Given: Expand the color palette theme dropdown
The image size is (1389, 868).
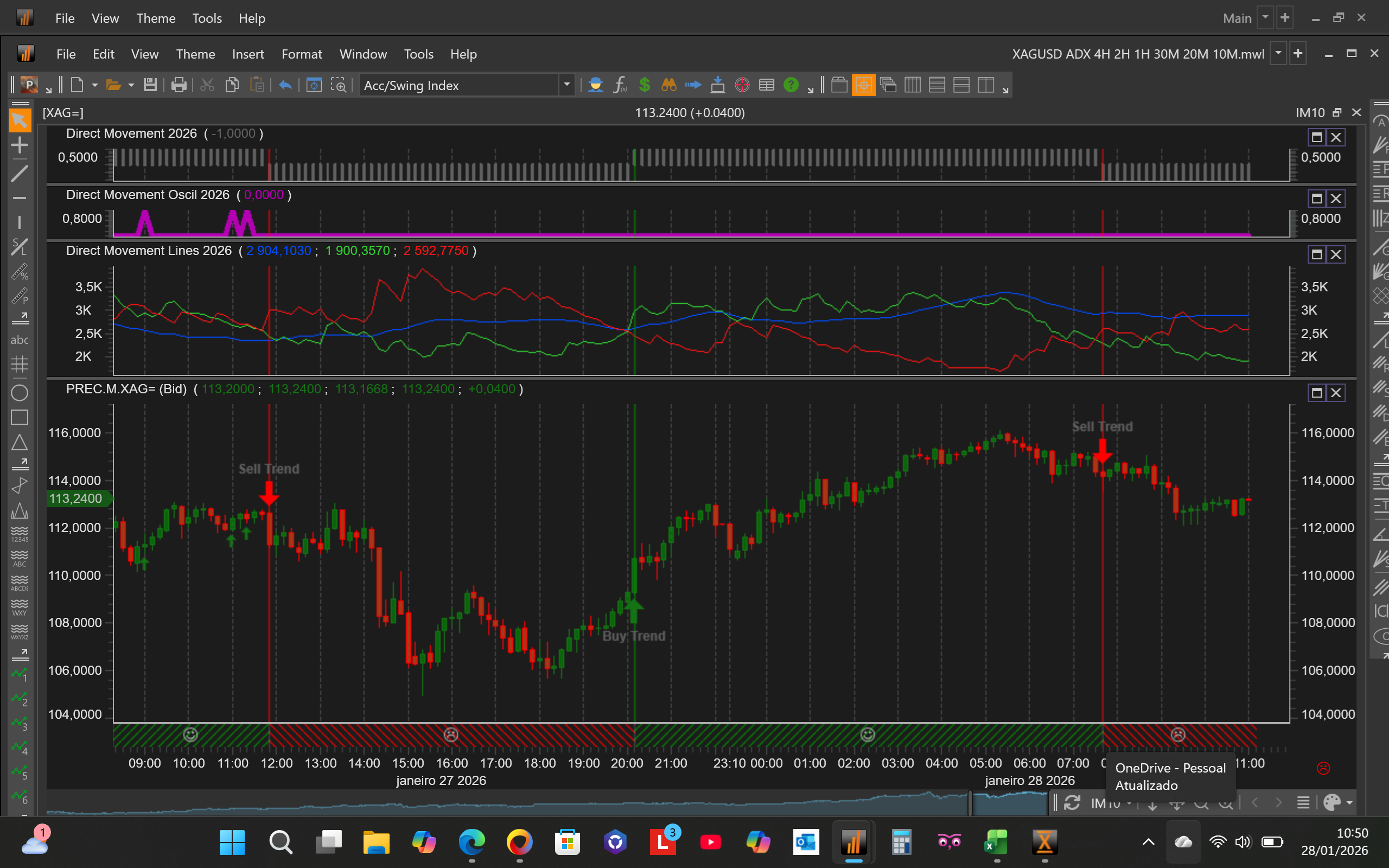Looking at the screenshot, I should 1349,802.
